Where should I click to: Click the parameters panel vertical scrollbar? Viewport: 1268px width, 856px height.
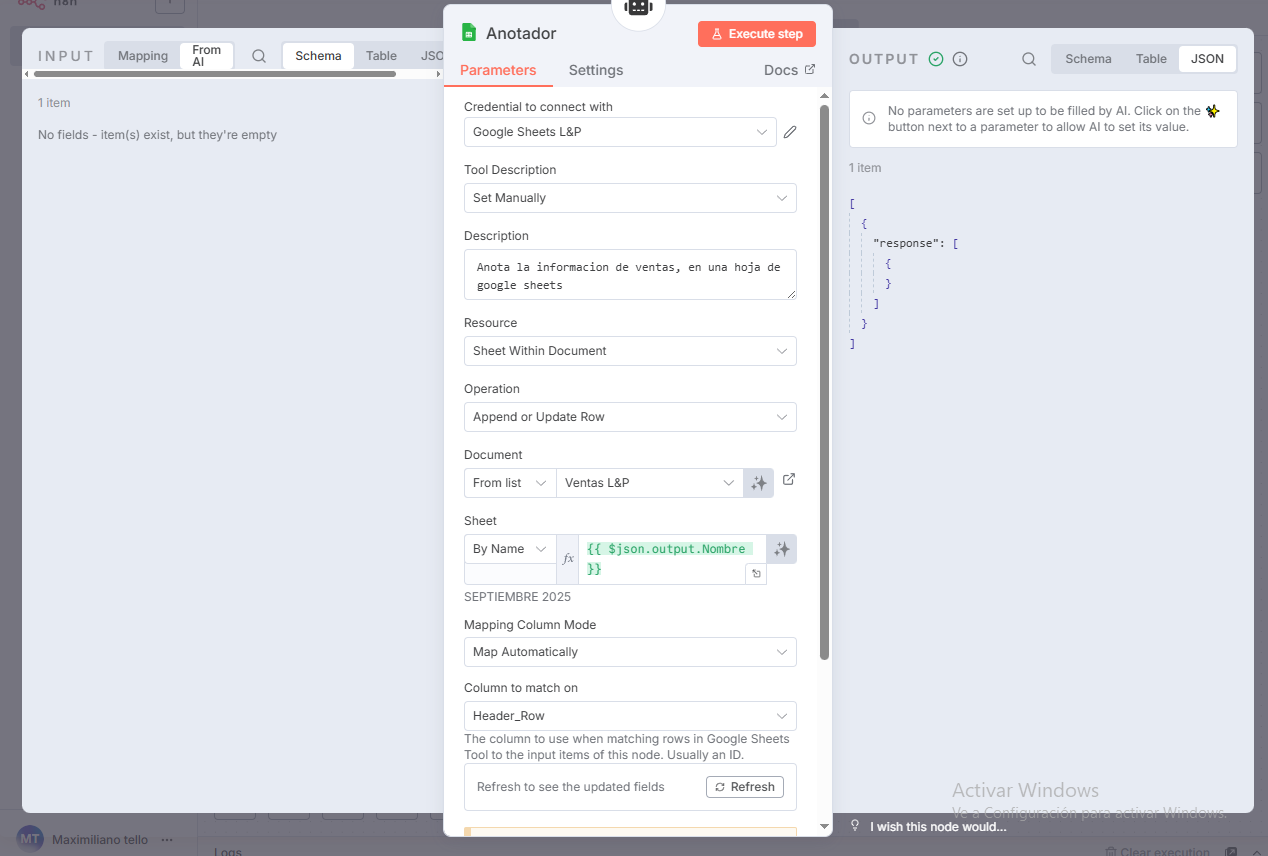pyautogui.click(x=824, y=382)
